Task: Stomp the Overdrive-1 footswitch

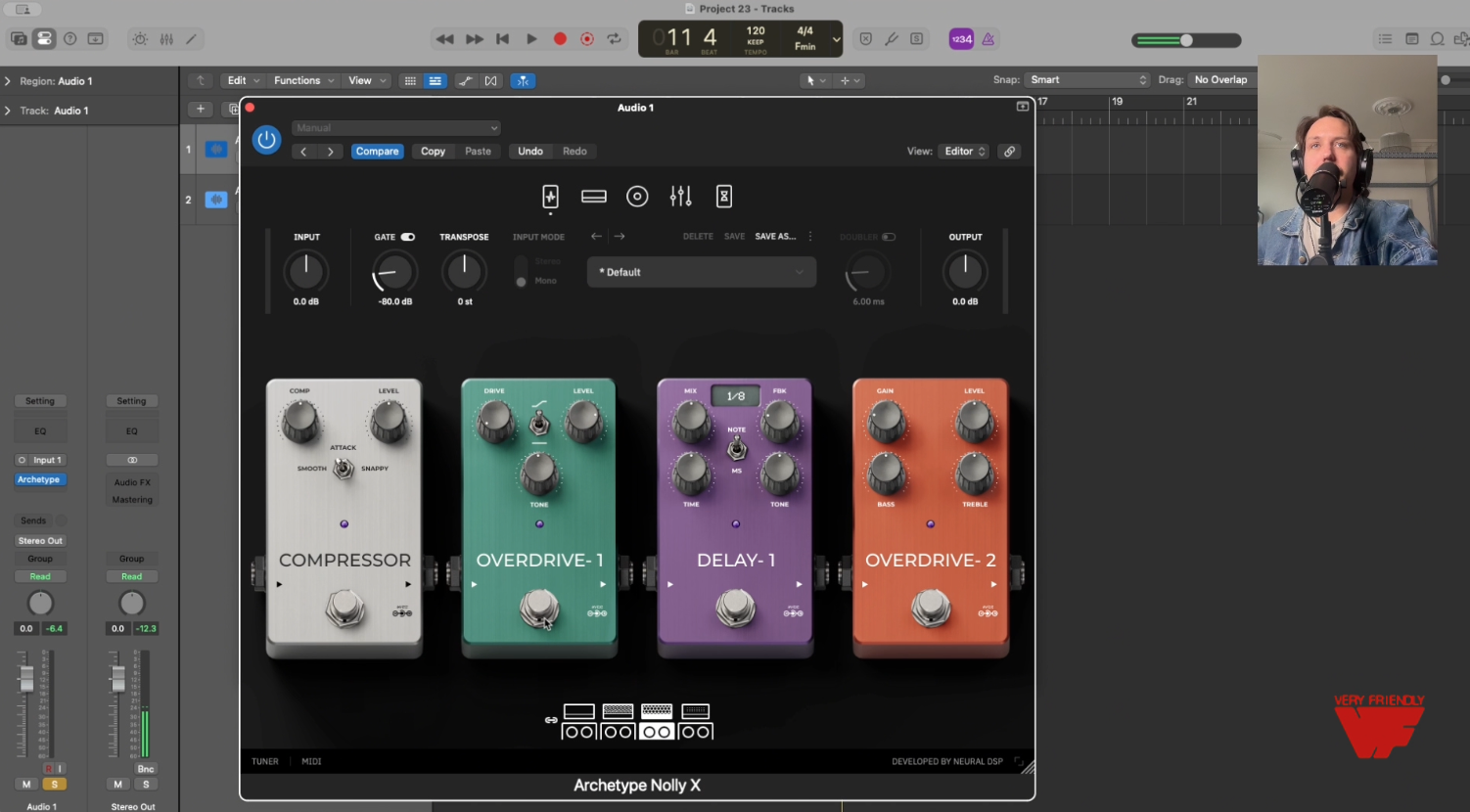Action: click(x=539, y=609)
